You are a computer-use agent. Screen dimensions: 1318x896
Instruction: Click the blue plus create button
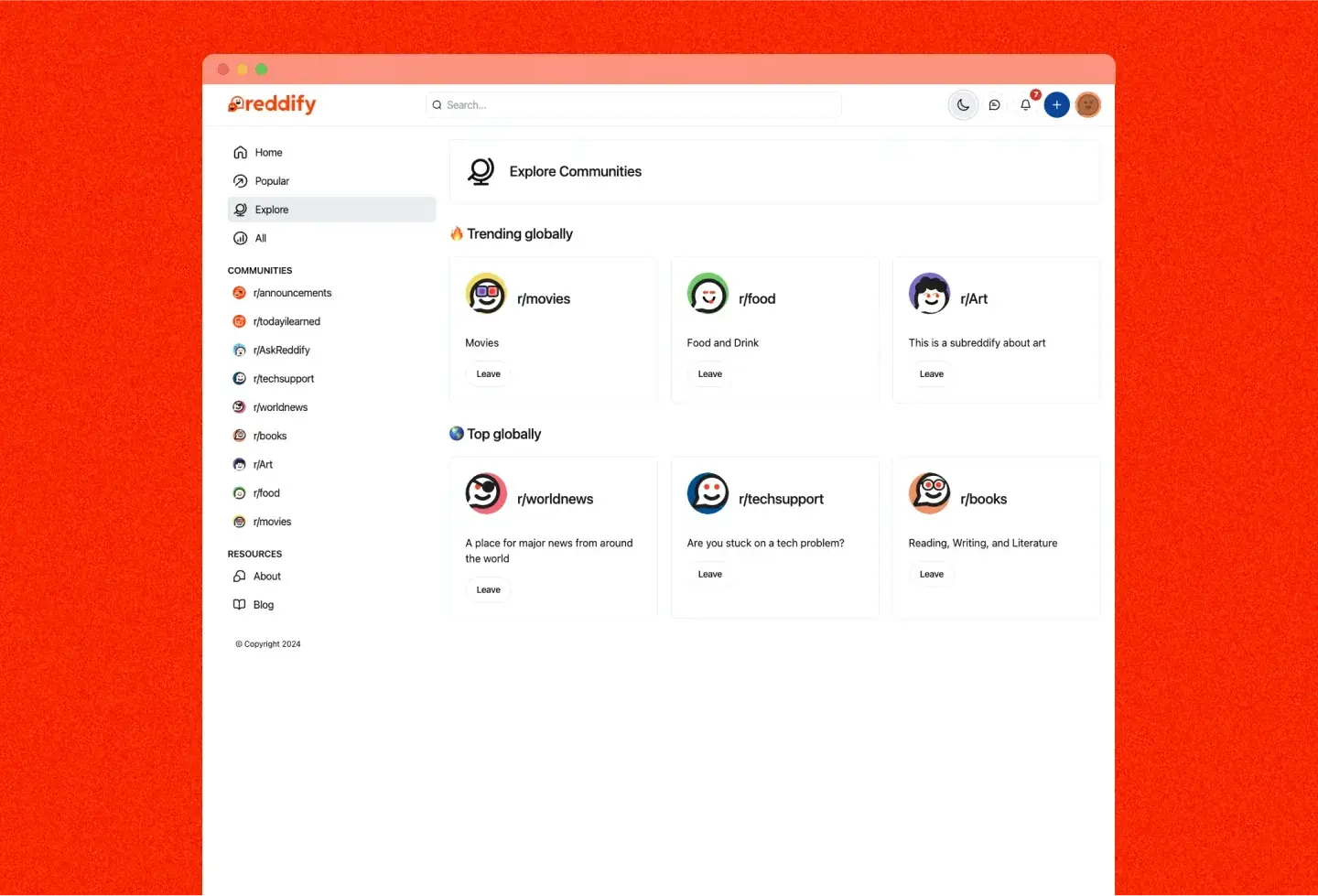(1056, 105)
